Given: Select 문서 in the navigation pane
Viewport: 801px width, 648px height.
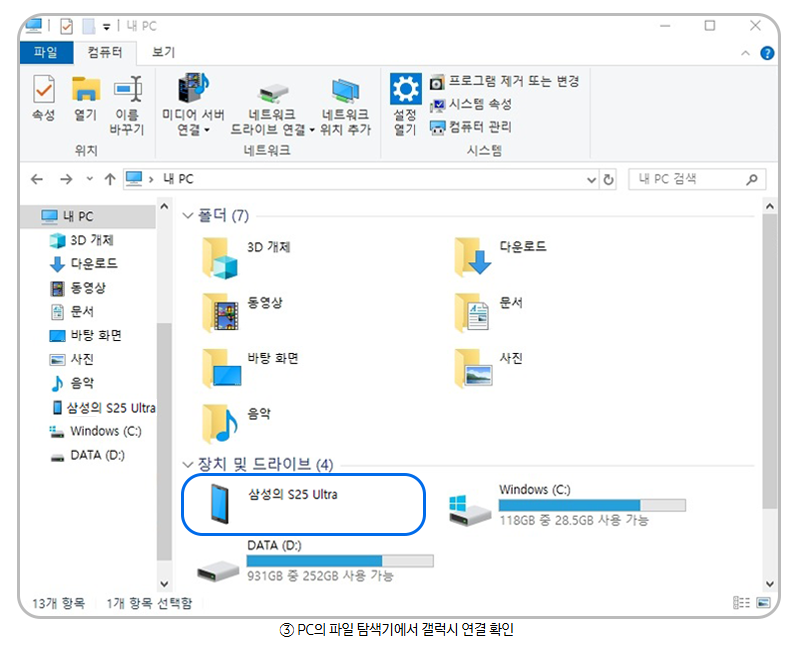Looking at the screenshot, I should (72, 311).
